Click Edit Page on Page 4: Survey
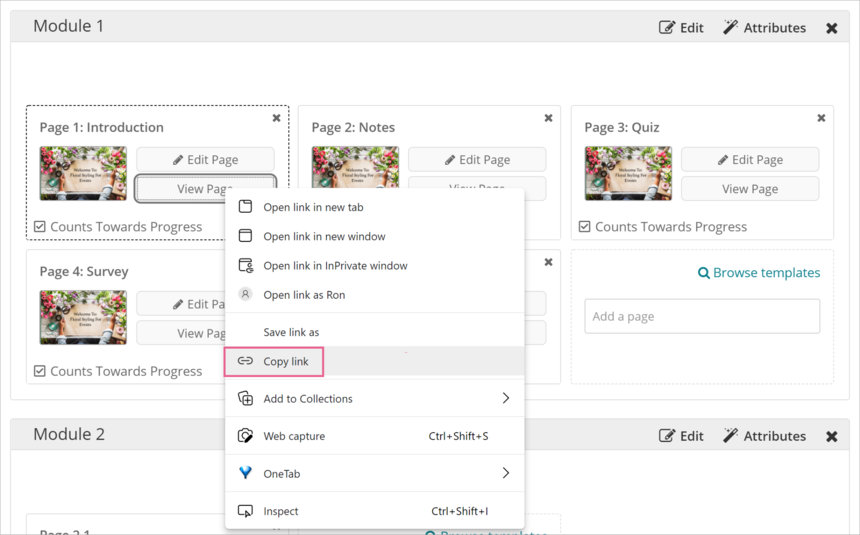 point(181,304)
